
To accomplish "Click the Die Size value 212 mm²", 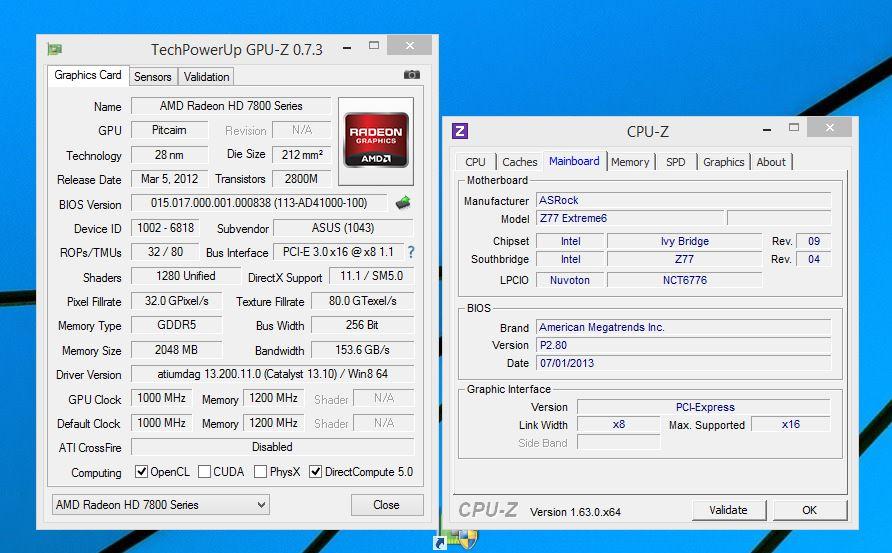I will [302, 154].
